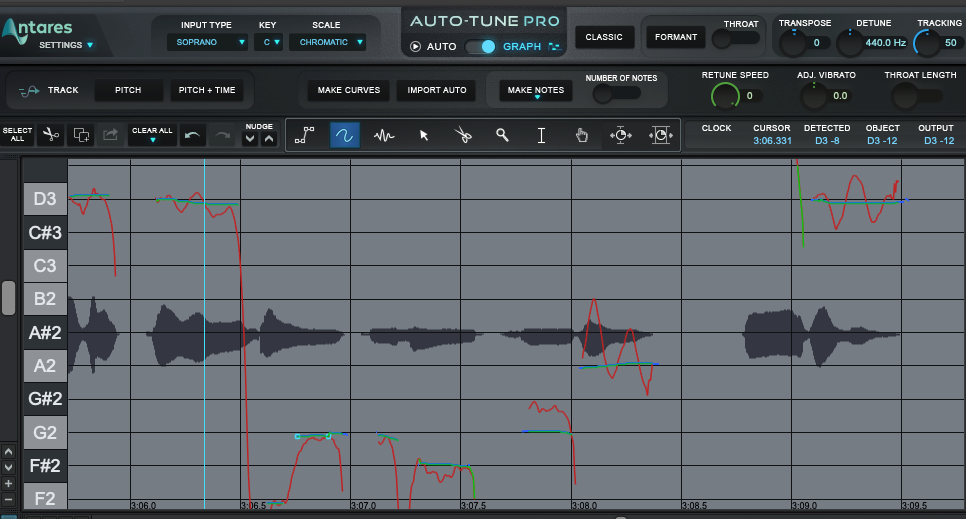
Task: Select the Move Point time tool
Action: click(x=620, y=135)
